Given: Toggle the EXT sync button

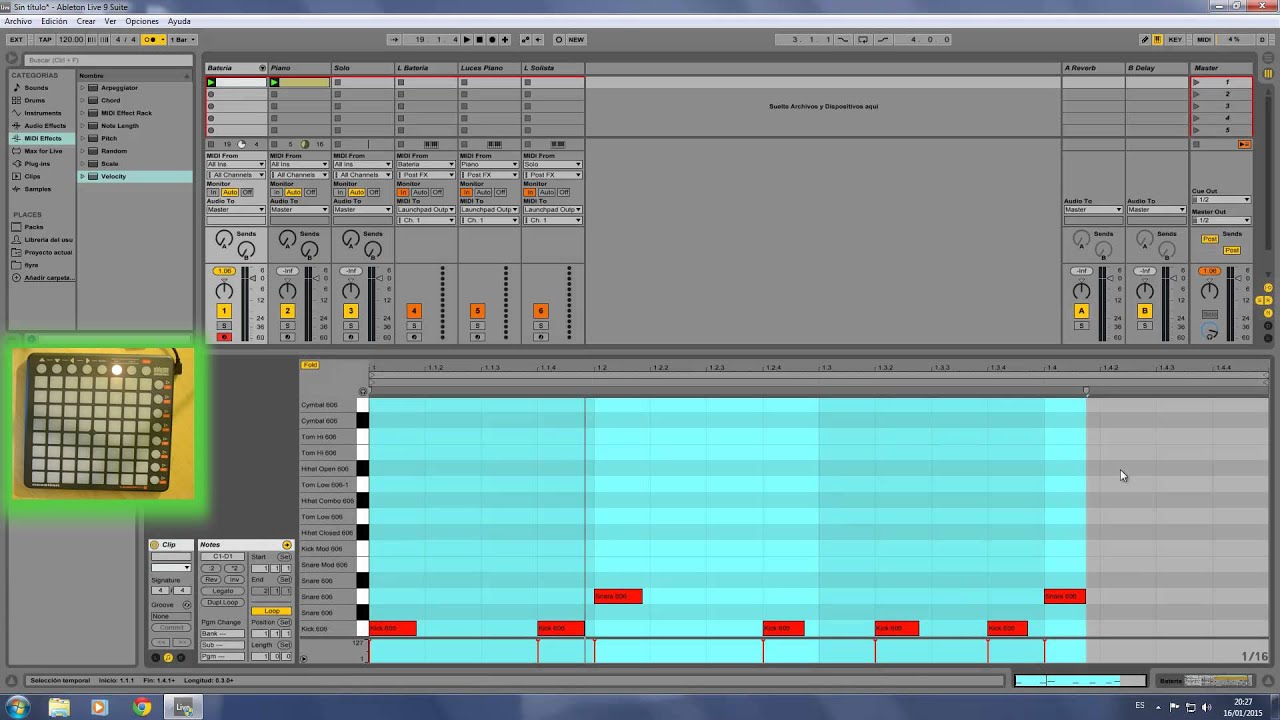Looking at the screenshot, I should tap(16, 40).
